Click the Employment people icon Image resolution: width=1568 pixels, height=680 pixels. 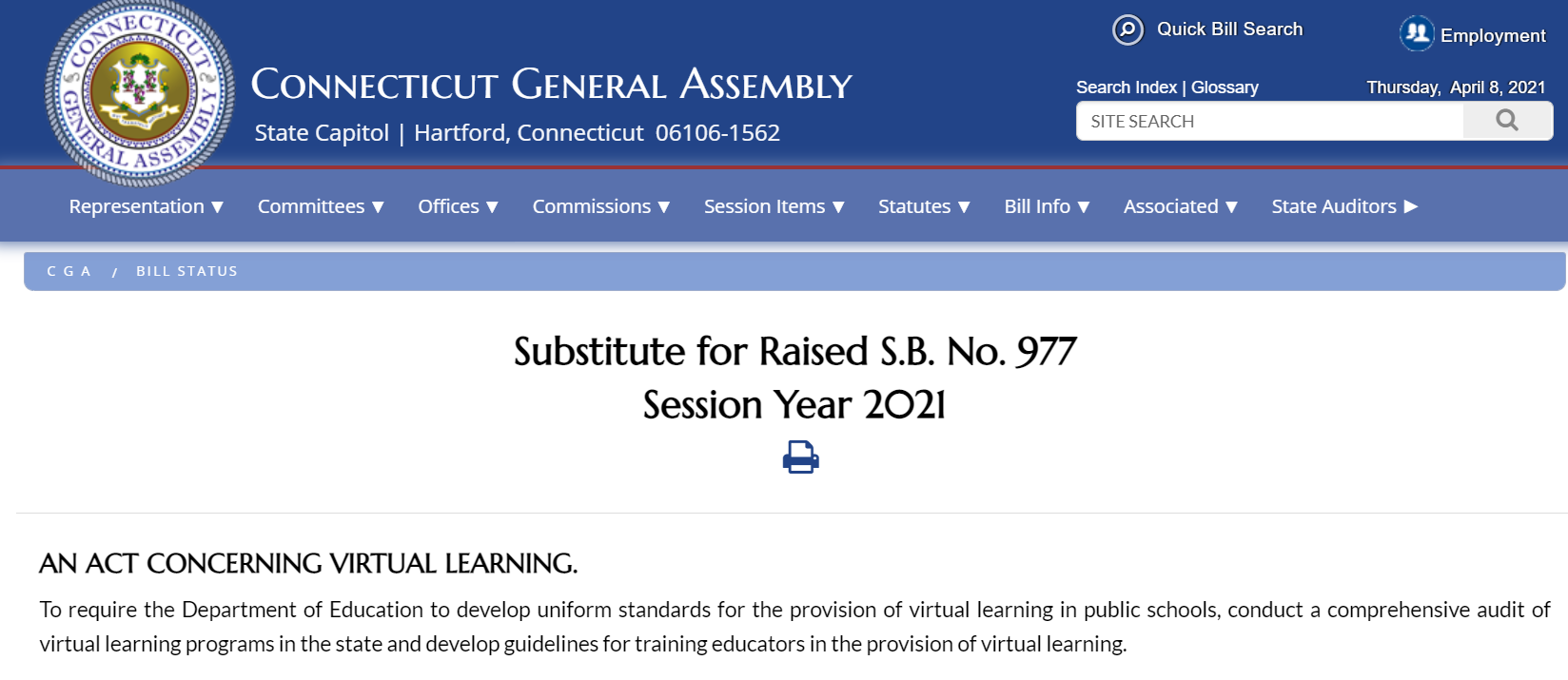[1417, 33]
